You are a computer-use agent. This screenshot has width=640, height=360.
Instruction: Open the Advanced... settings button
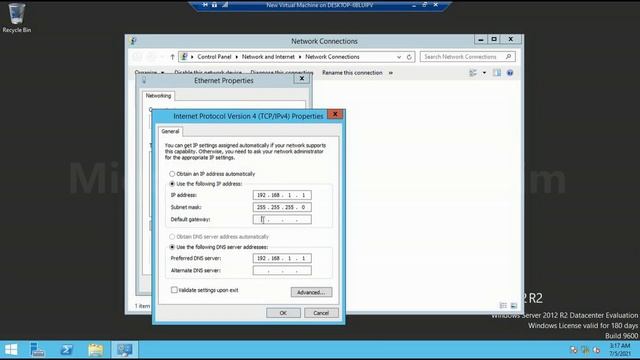pyautogui.click(x=311, y=292)
